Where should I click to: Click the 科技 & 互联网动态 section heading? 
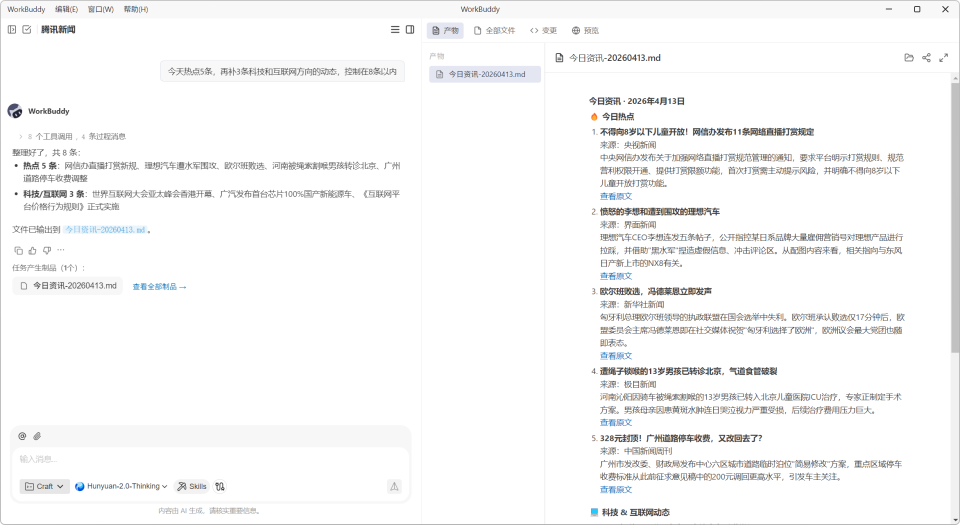636,512
